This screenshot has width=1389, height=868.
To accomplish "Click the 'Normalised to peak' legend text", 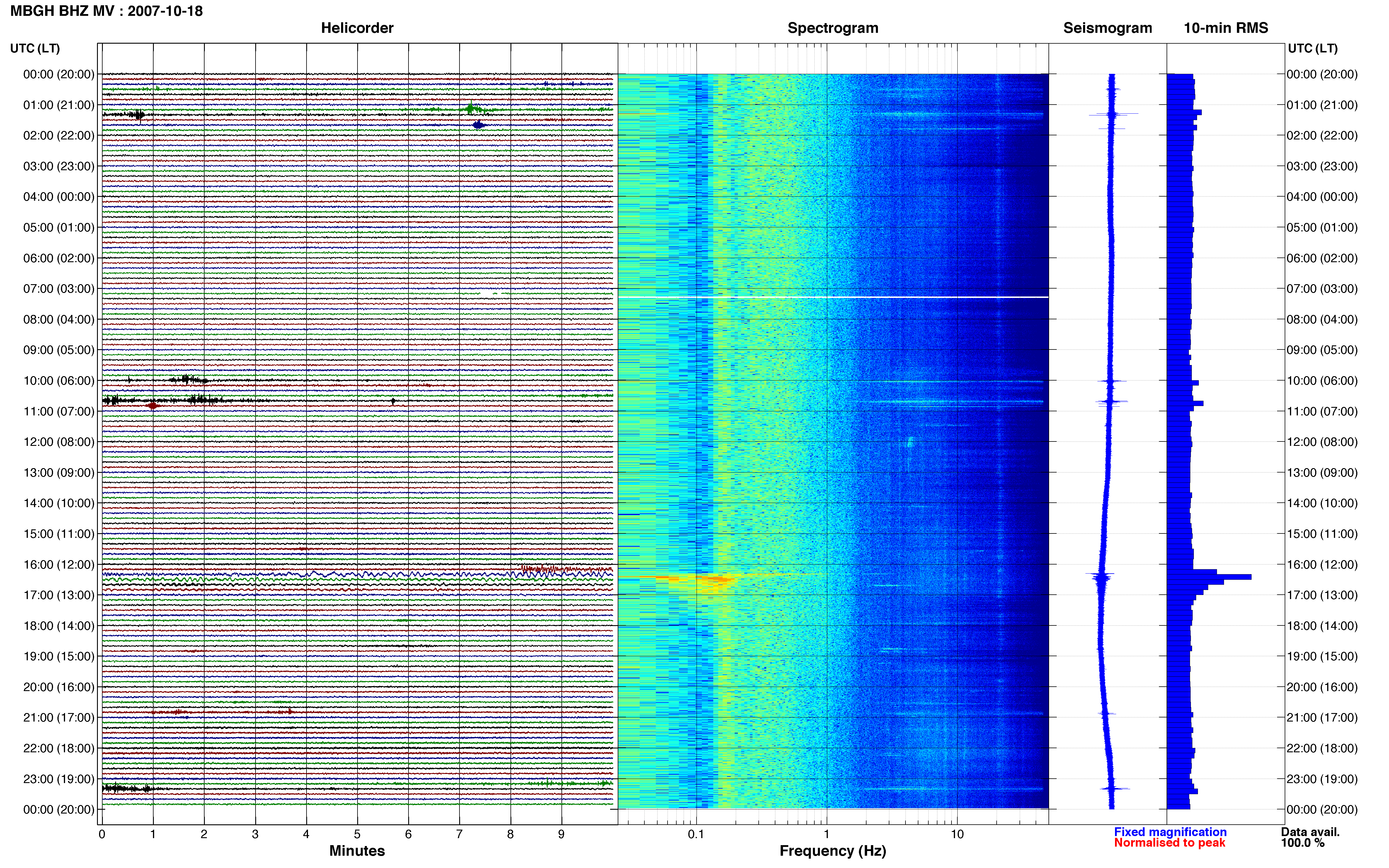I will tap(1170, 843).
